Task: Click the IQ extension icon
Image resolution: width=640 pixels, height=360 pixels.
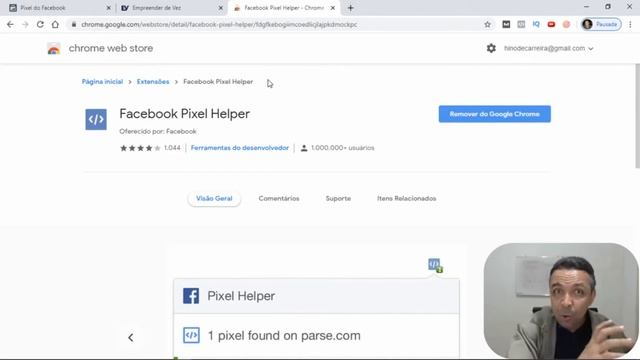Action: coord(536,24)
